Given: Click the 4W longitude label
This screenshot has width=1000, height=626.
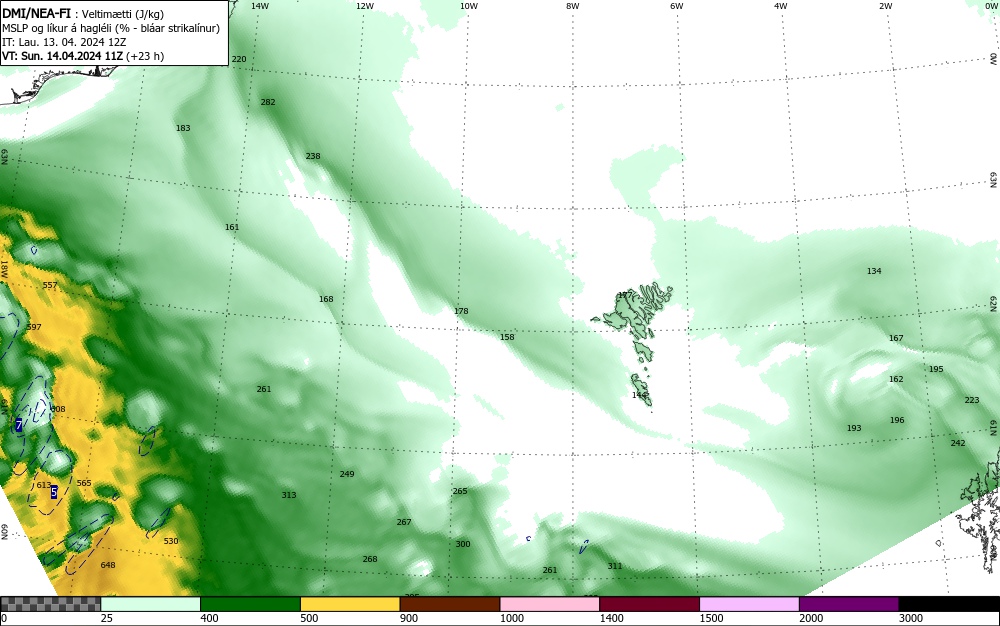Looking at the screenshot, I should pos(781,6).
